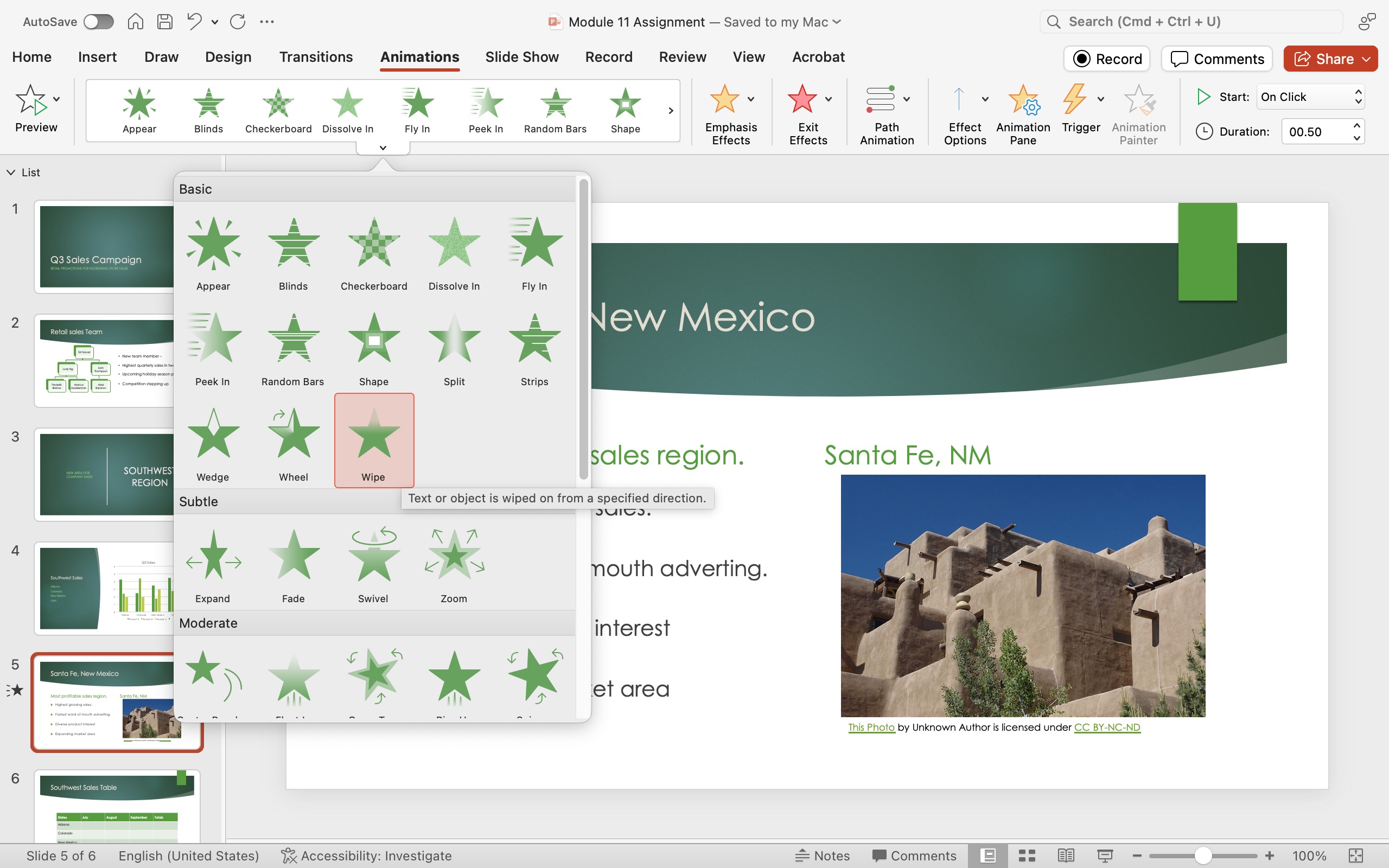The image size is (1389, 868).
Task: Click Accessibility: Investigate in status bar
Action: (x=367, y=856)
